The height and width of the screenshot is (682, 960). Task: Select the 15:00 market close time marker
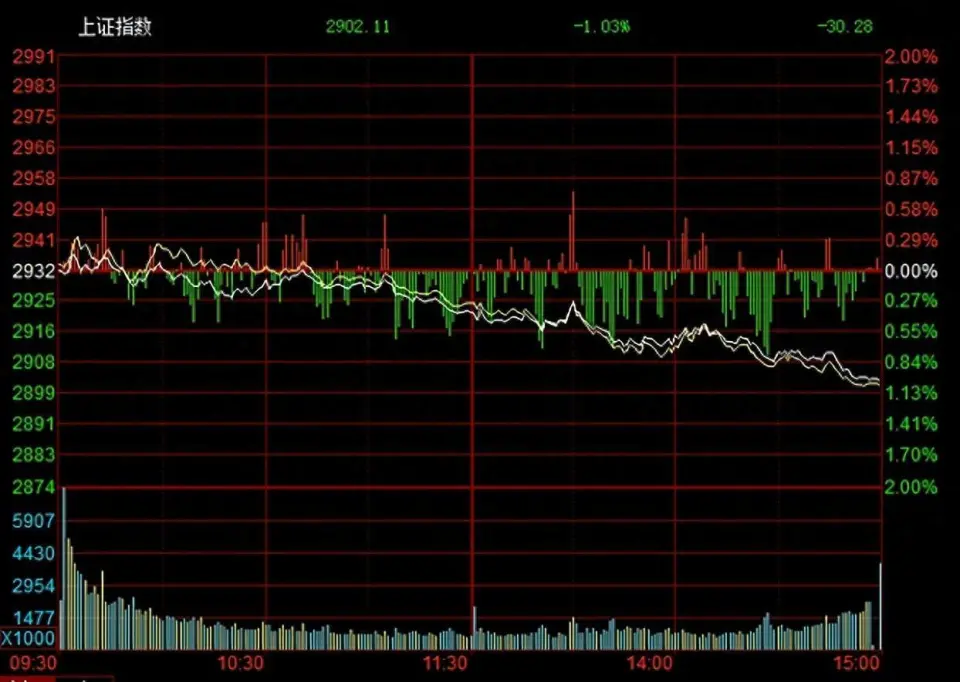[x=857, y=663]
